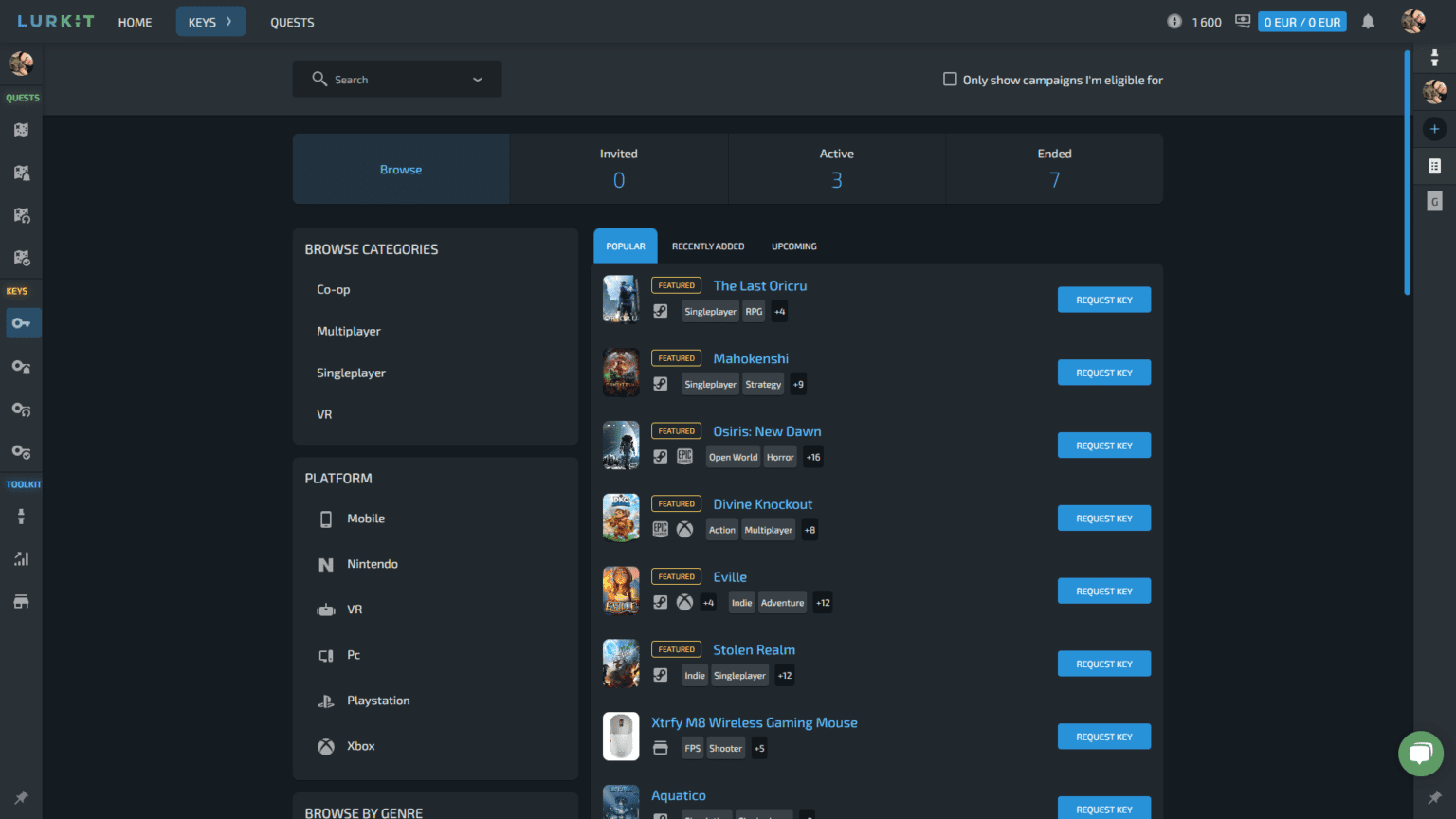The image size is (1456, 819).
Task: Click the coin icon beside 1 600
Action: coord(1174,22)
